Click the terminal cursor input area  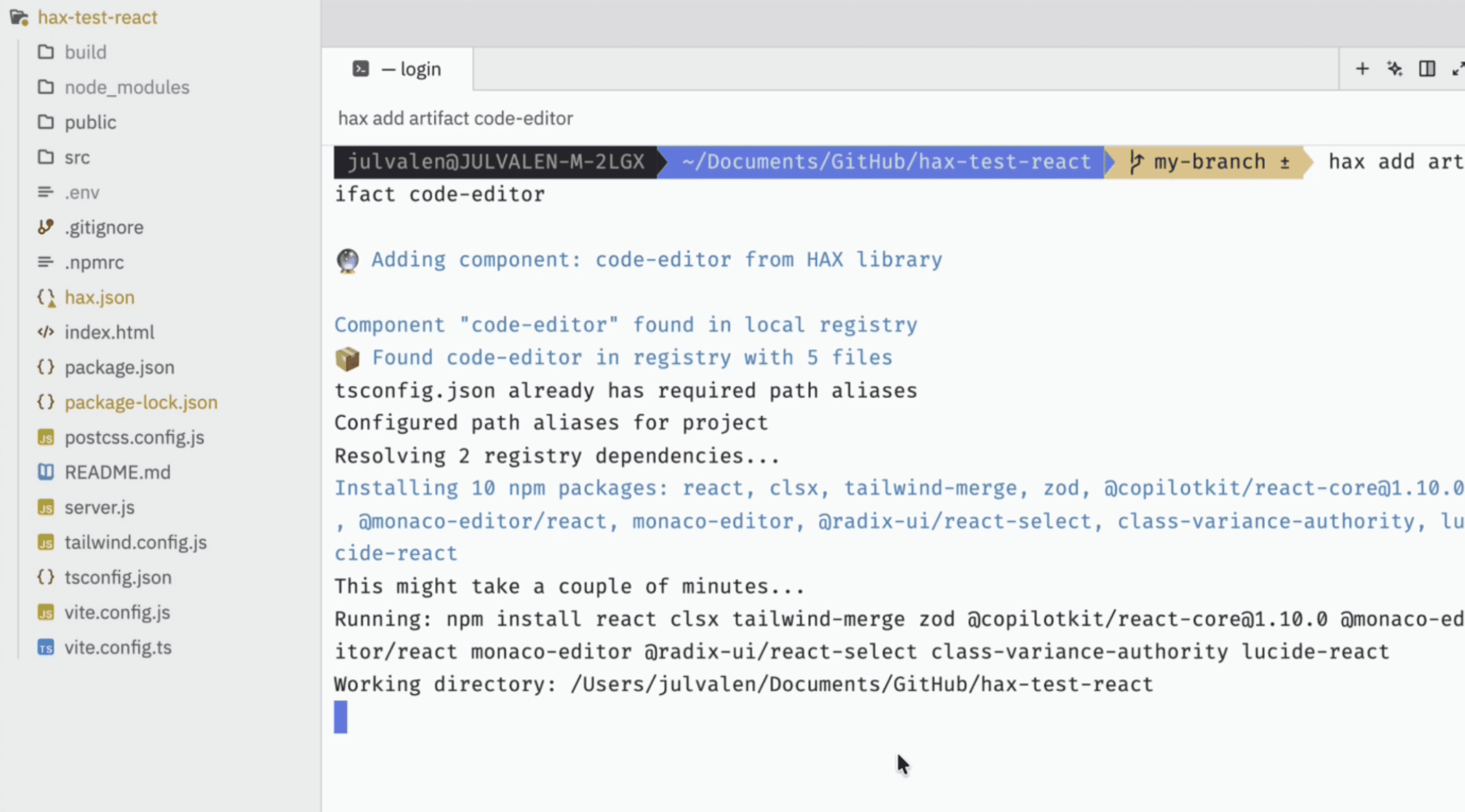click(340, 717)
